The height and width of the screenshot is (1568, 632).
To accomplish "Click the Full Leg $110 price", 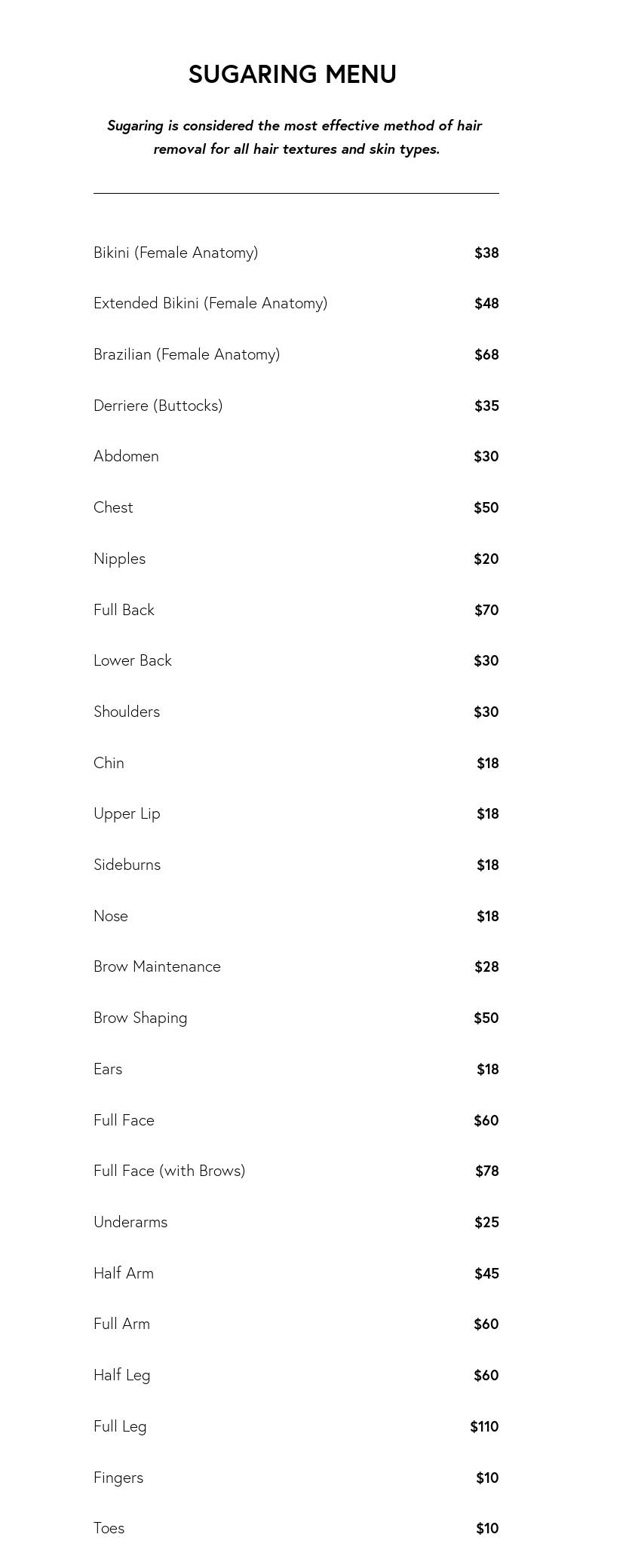I will (x=484, y=1426).
